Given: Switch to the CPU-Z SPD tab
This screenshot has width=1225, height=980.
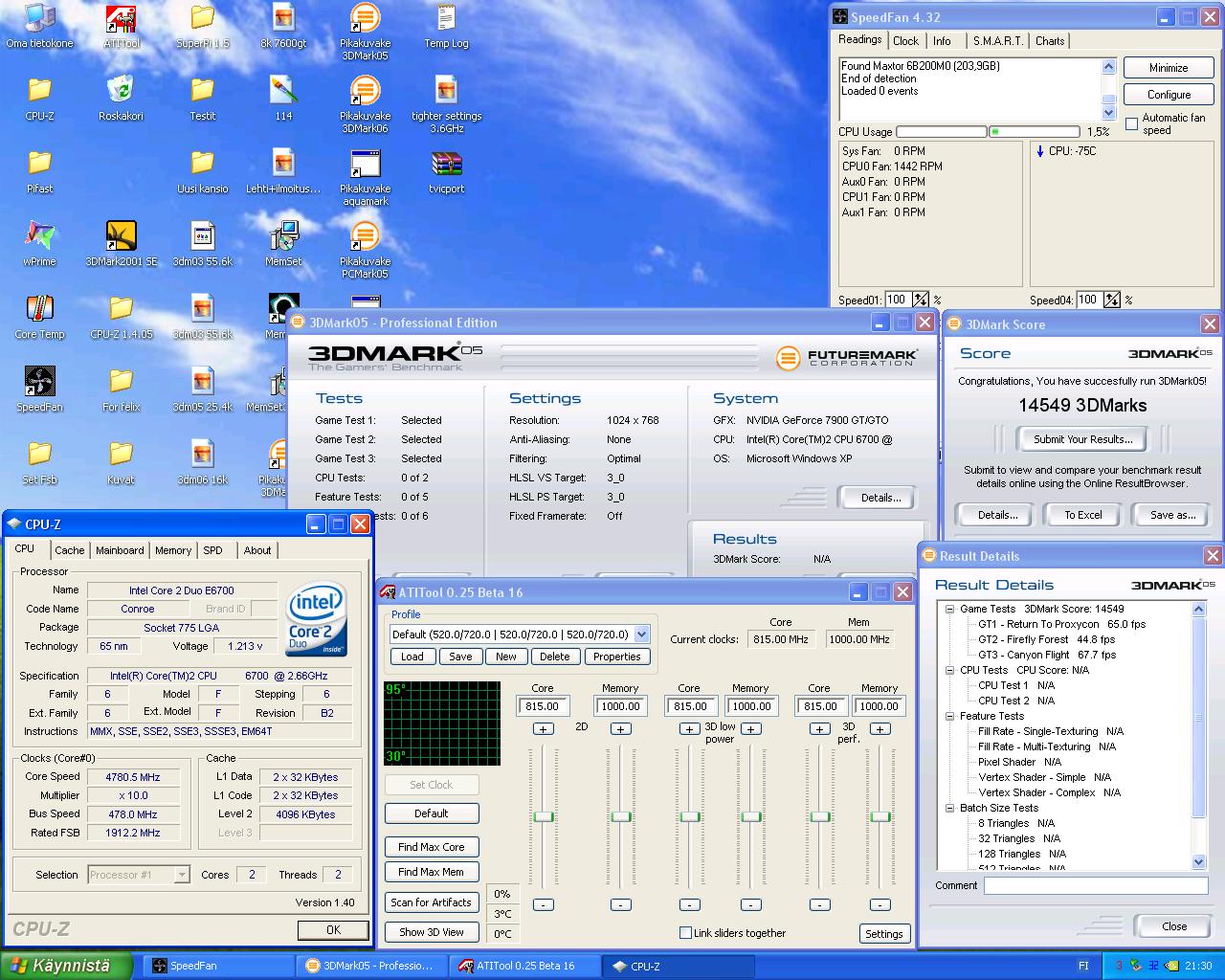Looking at the screenshot, I should click(x=212, y=550).
